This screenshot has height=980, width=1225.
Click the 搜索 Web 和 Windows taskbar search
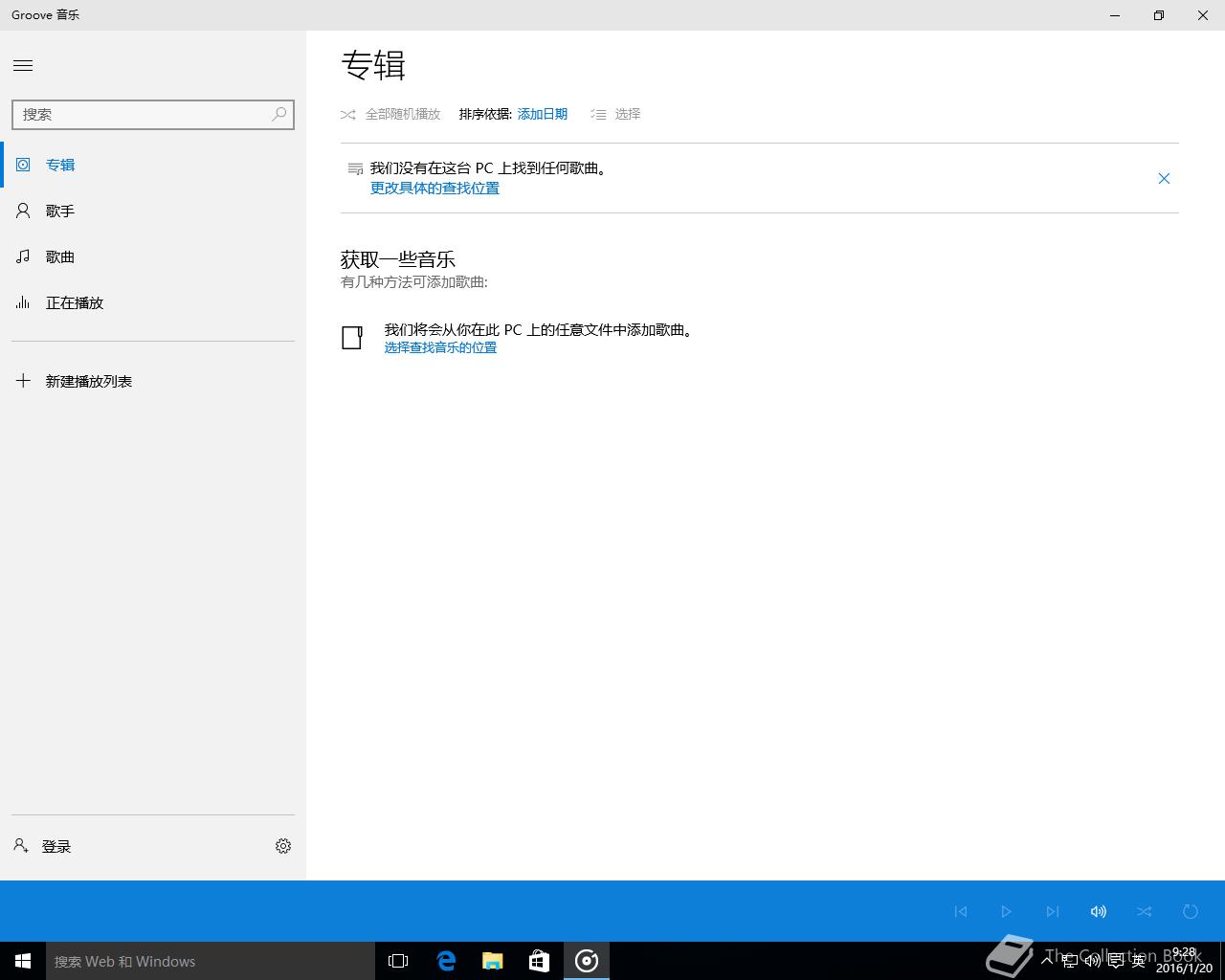click(x=211, y=961)
